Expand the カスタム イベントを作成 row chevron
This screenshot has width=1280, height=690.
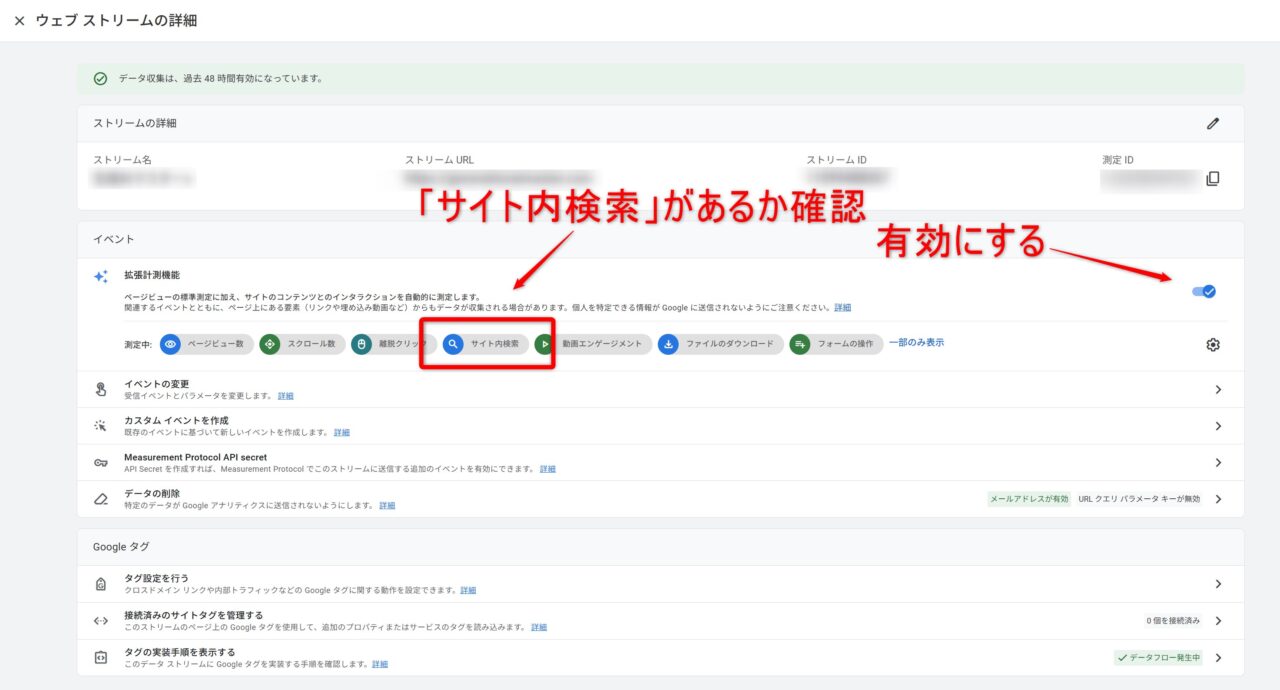(x=1217, y=426)
